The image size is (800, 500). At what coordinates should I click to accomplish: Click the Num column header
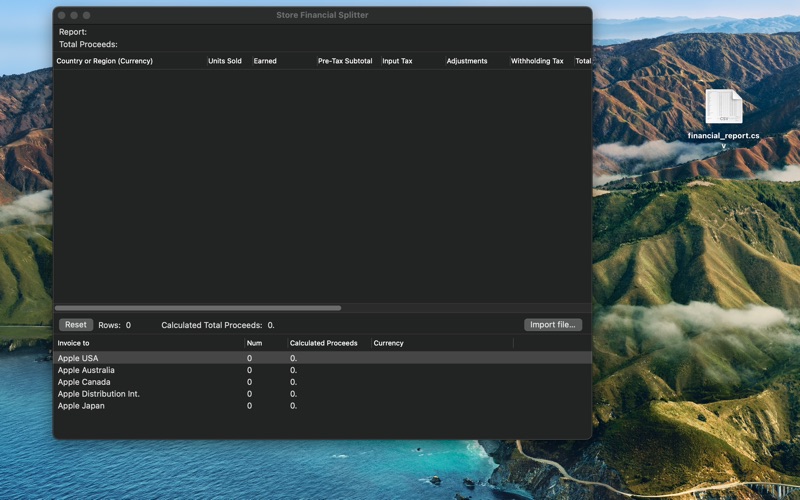coord(266,343)
